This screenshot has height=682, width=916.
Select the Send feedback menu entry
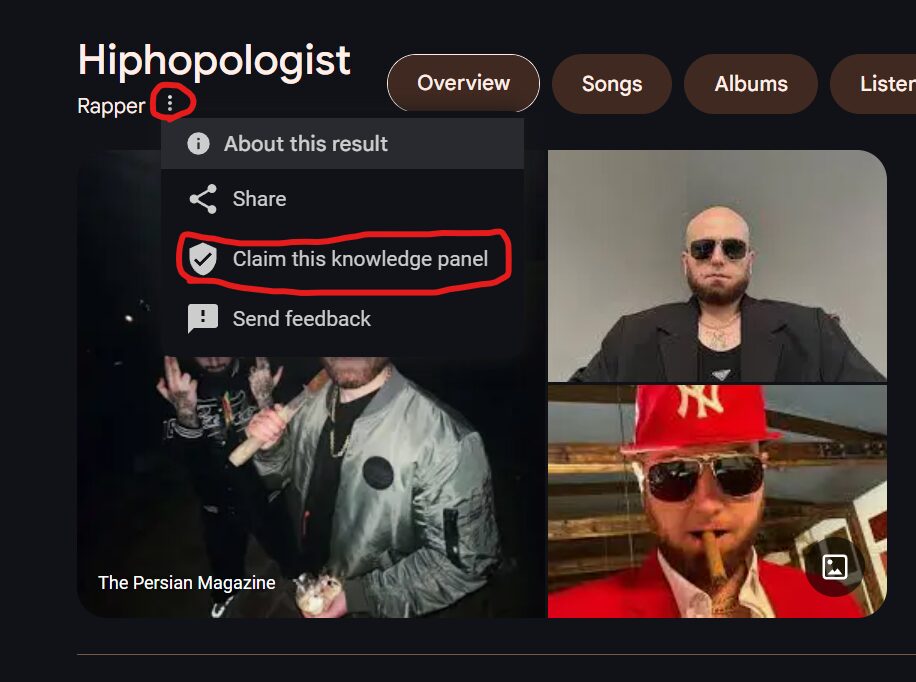(x=342, y=319)
